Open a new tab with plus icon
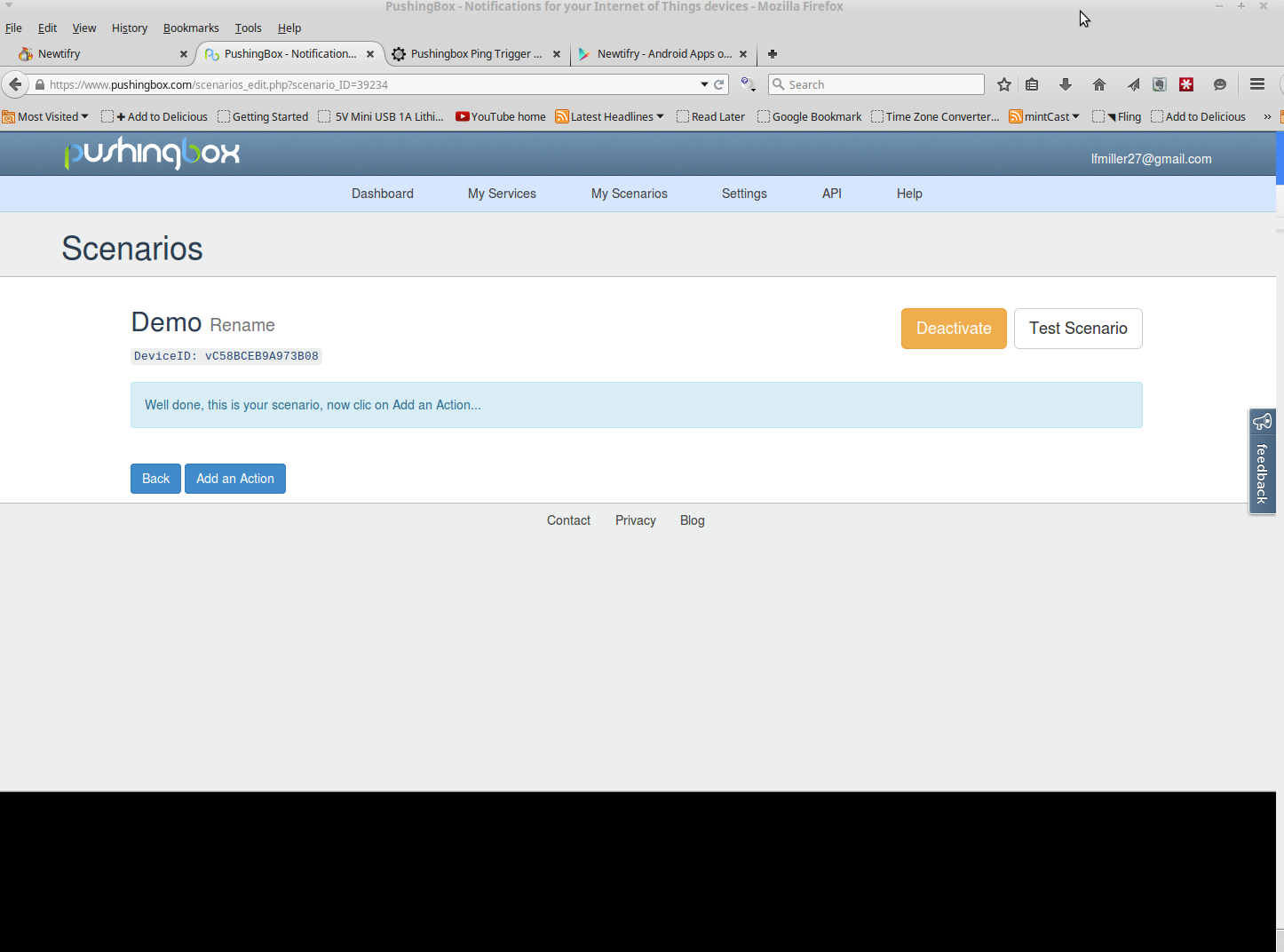This screenshot has height=952, width=1284. point(773,54)
